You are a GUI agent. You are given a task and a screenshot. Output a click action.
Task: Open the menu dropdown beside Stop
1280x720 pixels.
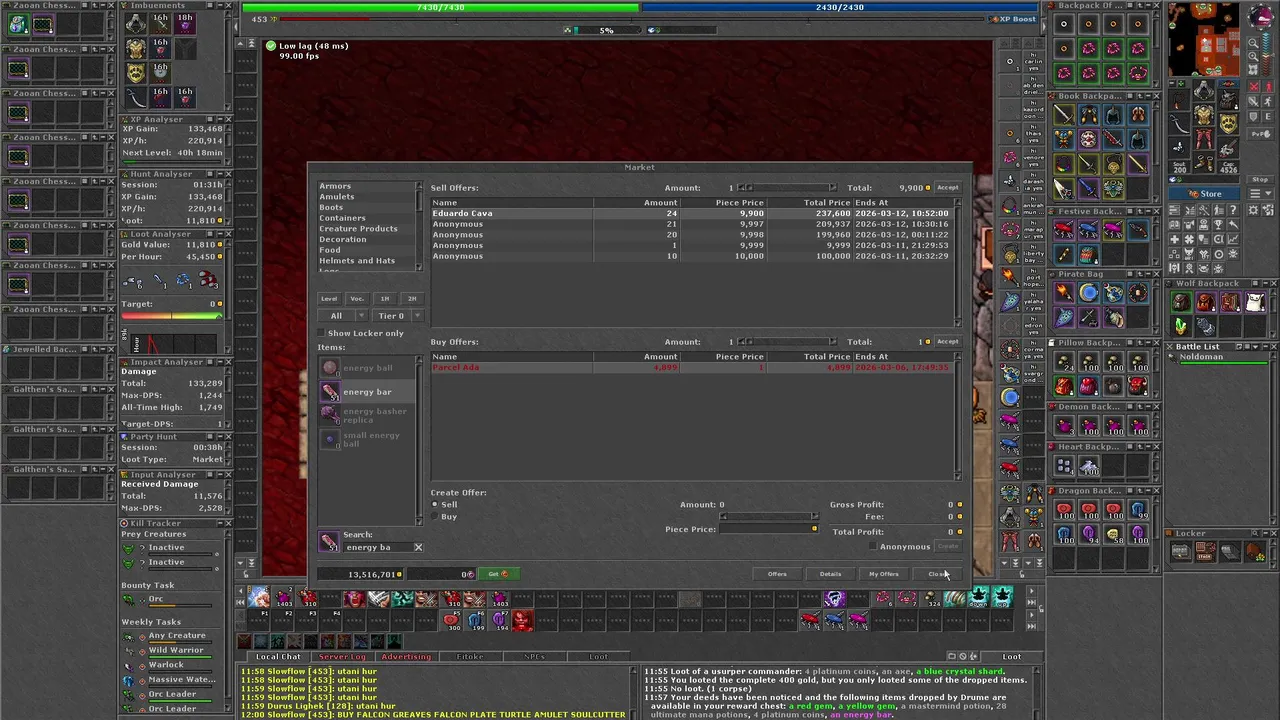click(1260, 192)
